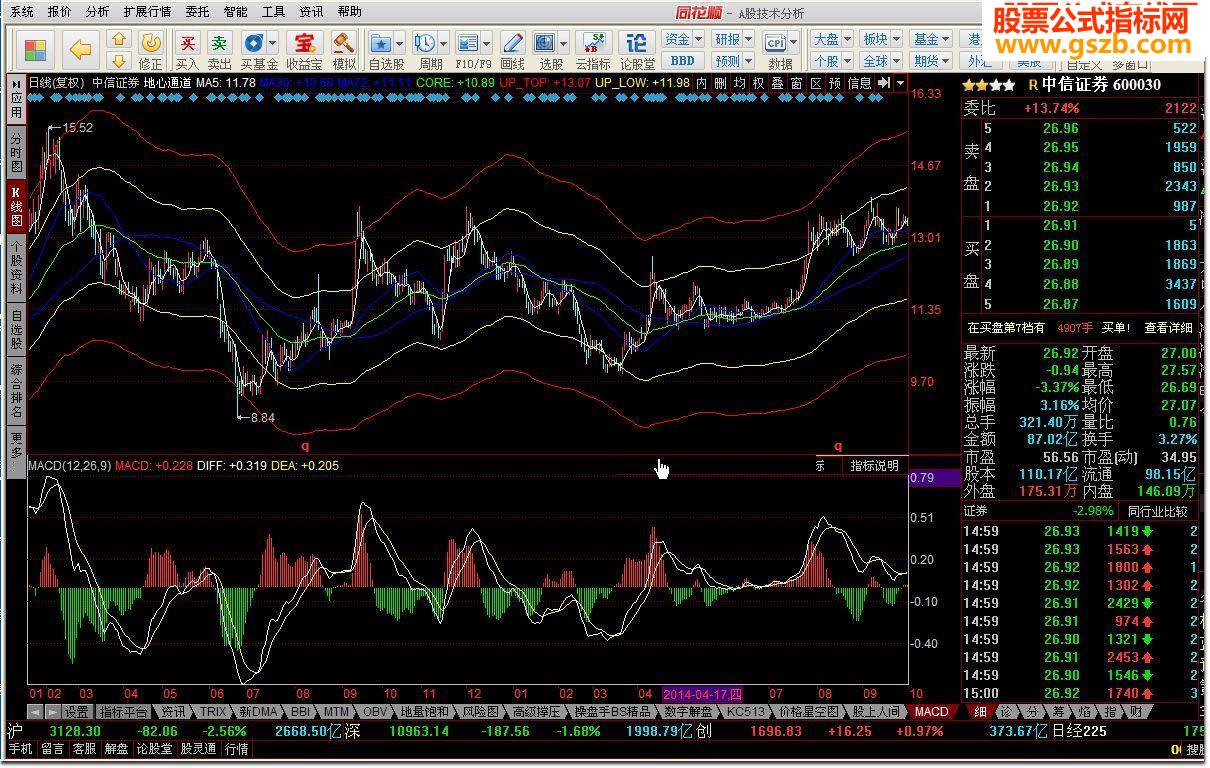Open the 智能 menu
The image size is (1210, 768).
235,12
